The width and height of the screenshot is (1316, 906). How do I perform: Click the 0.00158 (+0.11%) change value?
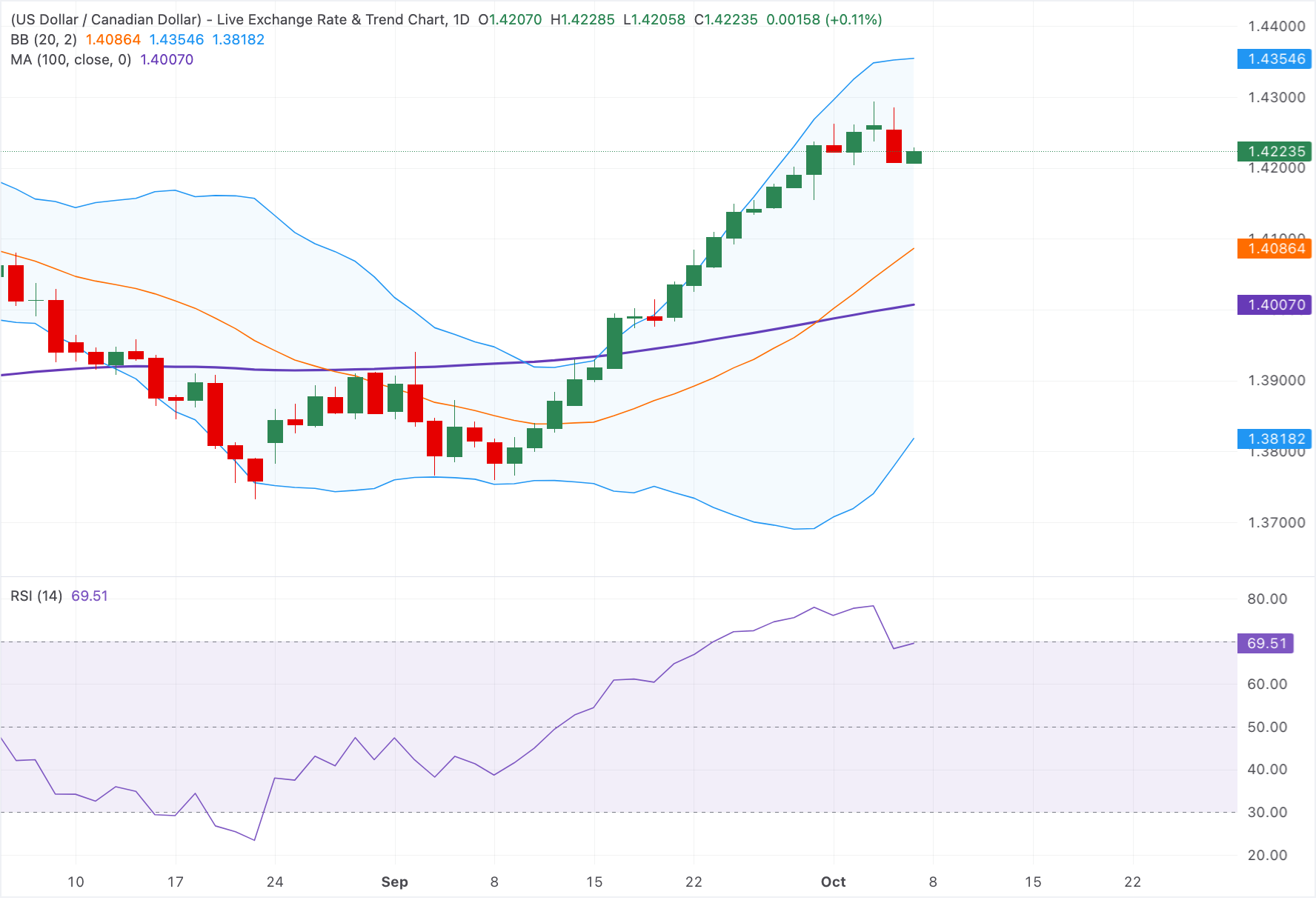coord(824,19)
